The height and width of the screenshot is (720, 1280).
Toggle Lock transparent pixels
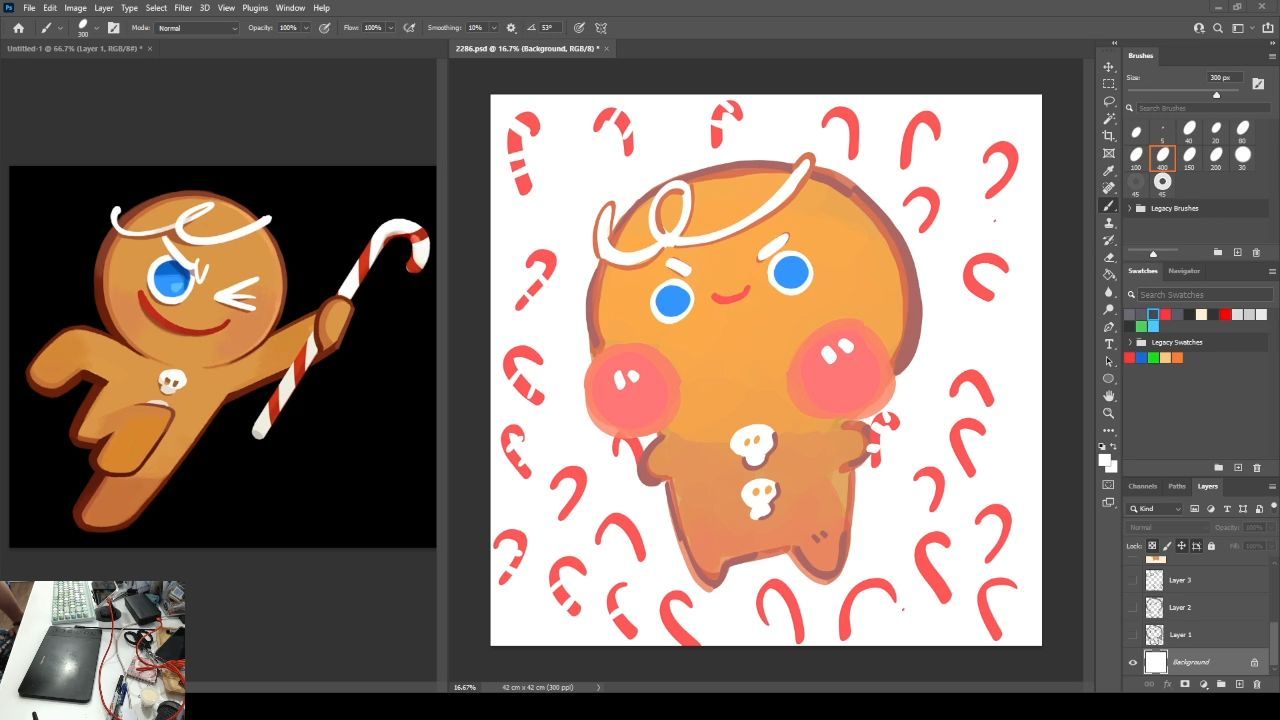click(1152, 546)
